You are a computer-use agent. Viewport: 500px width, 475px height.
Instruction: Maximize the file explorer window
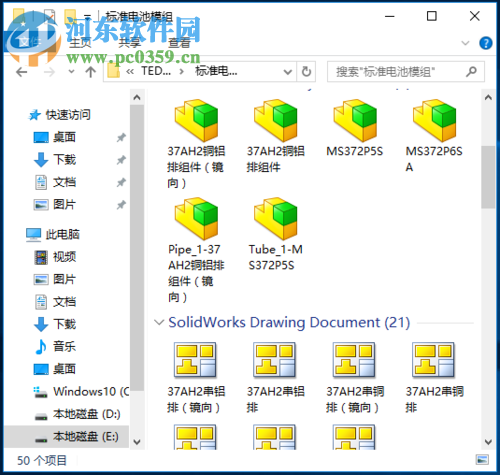[x=432, y=16]
